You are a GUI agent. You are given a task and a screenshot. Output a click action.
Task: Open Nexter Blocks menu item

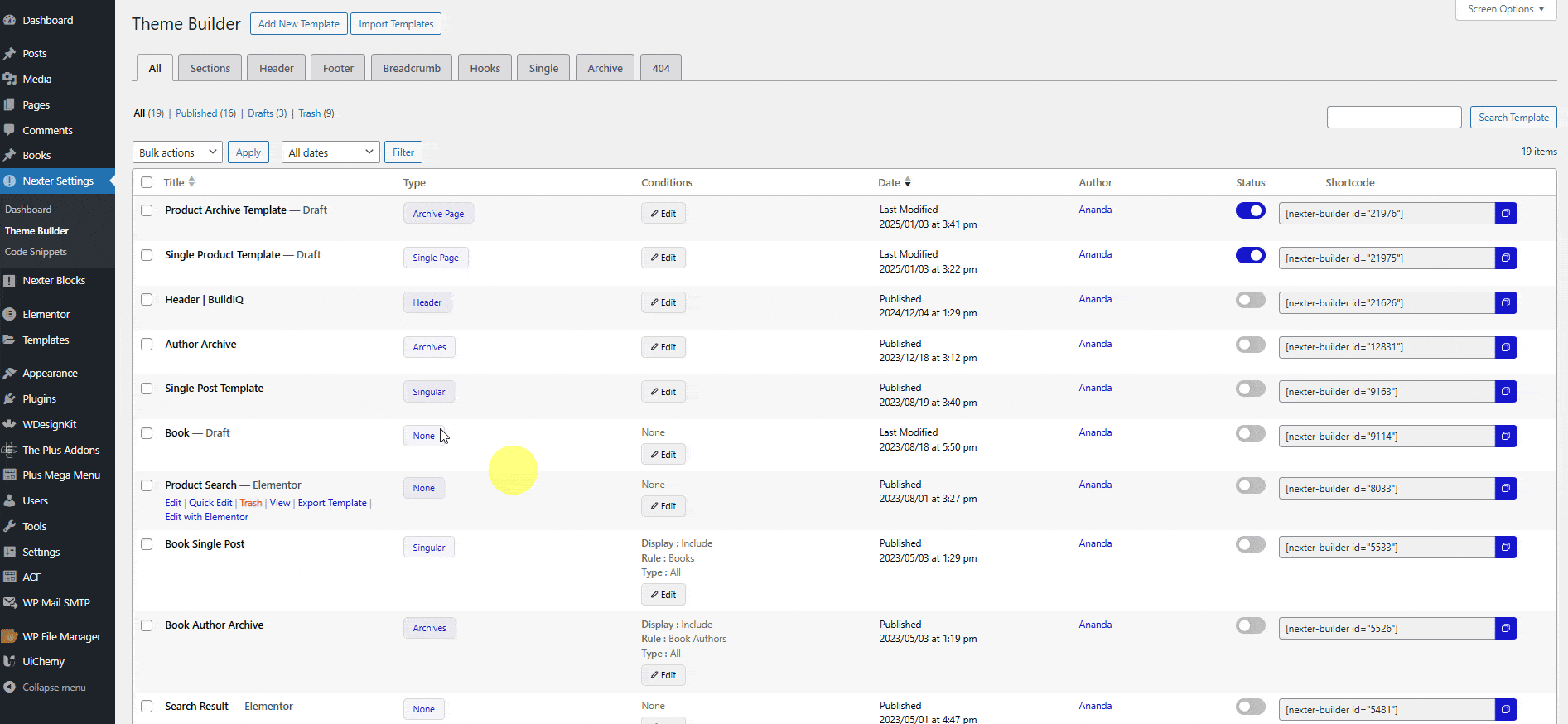click(54, 280)
